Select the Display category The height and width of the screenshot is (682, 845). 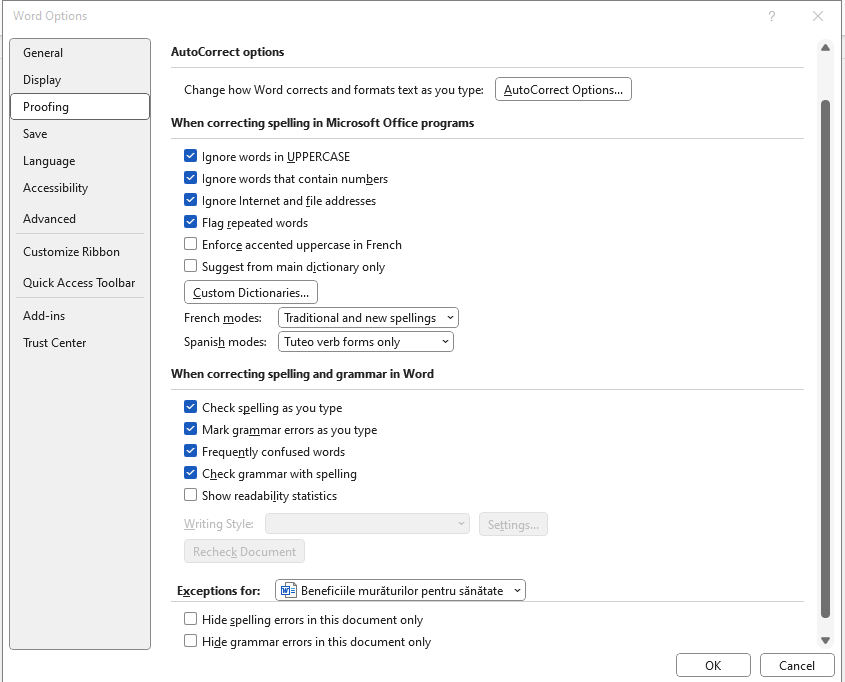(80, 80)
